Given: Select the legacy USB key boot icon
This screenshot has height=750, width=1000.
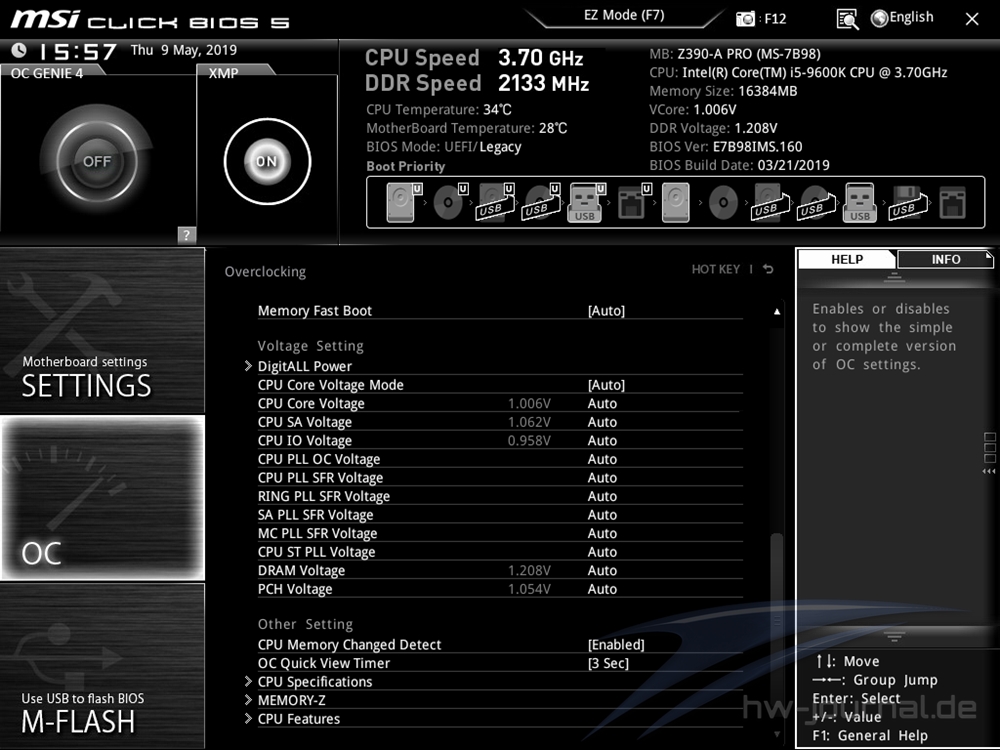Looking at the screenshot, I should [860, 203].
